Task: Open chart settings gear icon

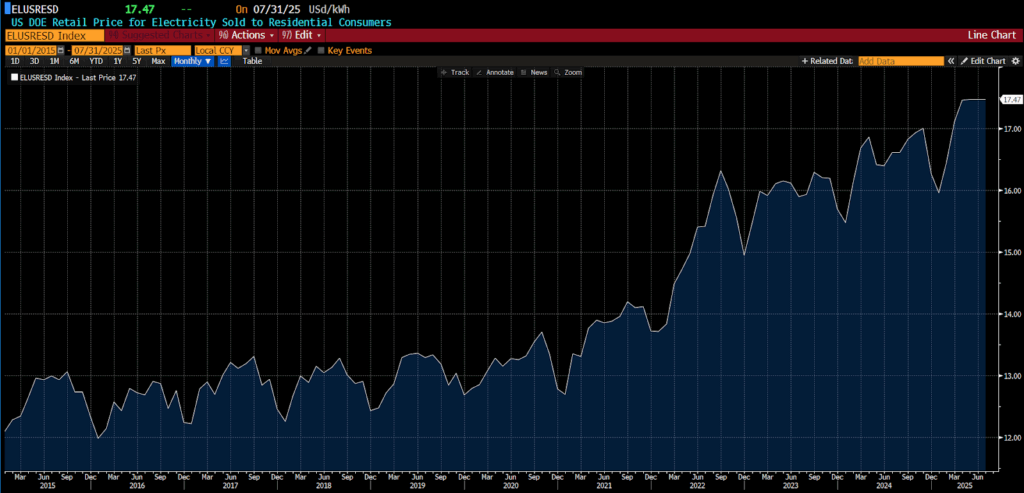Action: 1014,61
